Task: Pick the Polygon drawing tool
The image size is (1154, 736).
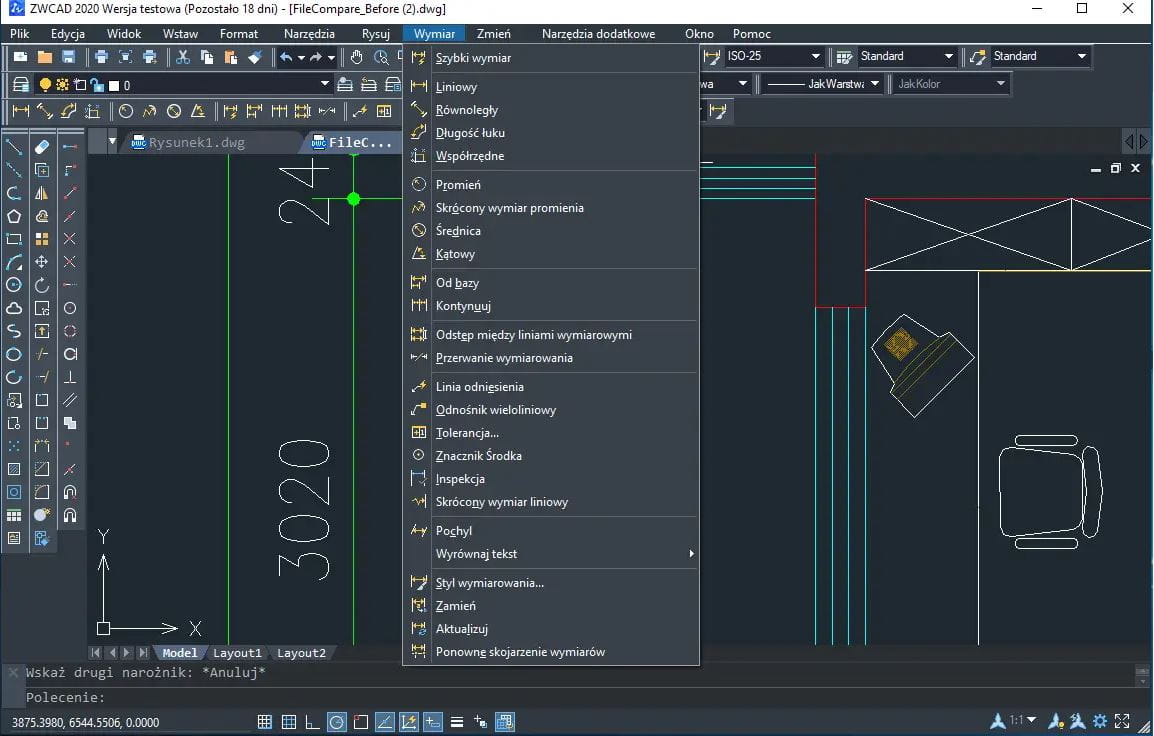Action: (14, 216)
